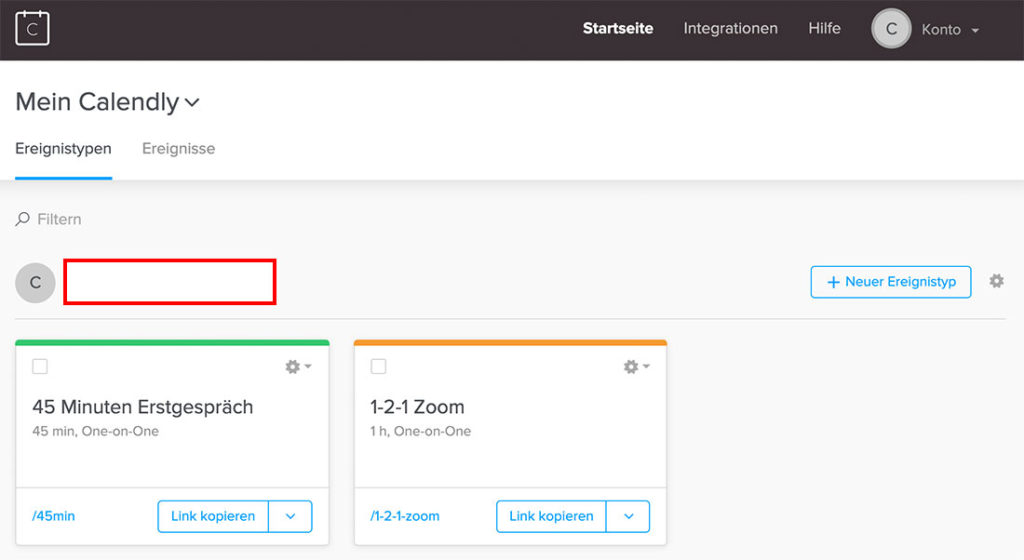Image resolution: width=1024 pixels, height=560 pixels.
Task: Tick the 1-2-1 Zoom card checkbox
Action: point(378,366)
